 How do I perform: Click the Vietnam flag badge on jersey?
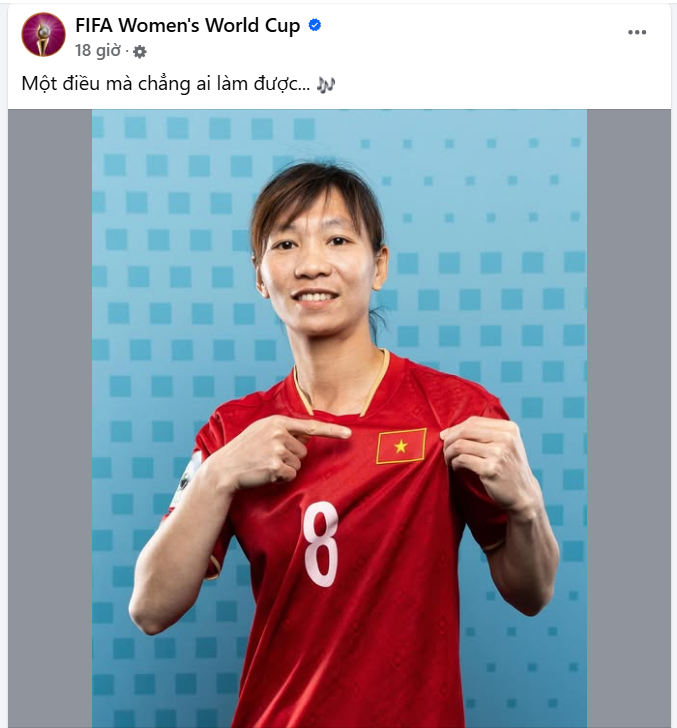401,446
